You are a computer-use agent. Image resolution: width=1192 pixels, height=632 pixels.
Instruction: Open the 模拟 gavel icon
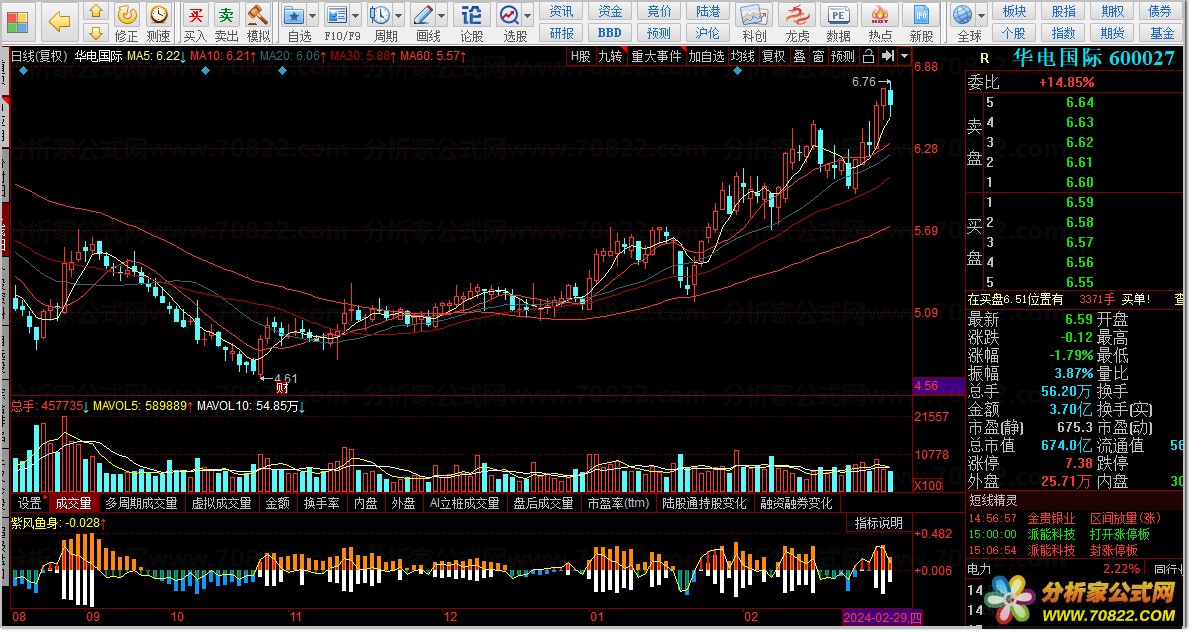pos(258,14)
